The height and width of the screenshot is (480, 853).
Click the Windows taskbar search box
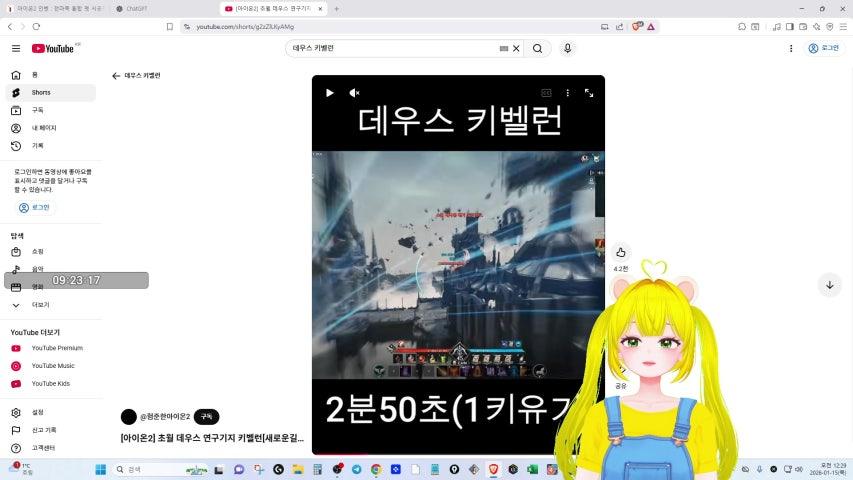click(161, 469)
